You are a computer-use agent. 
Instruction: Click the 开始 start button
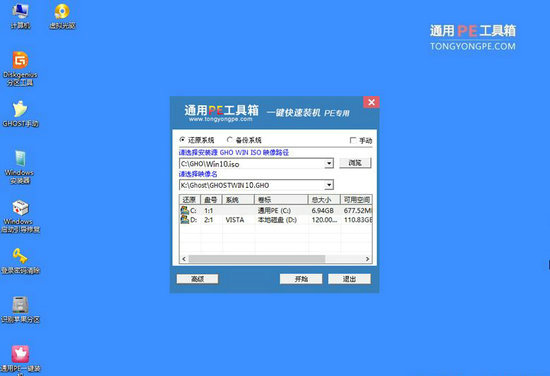coord(301,279)
